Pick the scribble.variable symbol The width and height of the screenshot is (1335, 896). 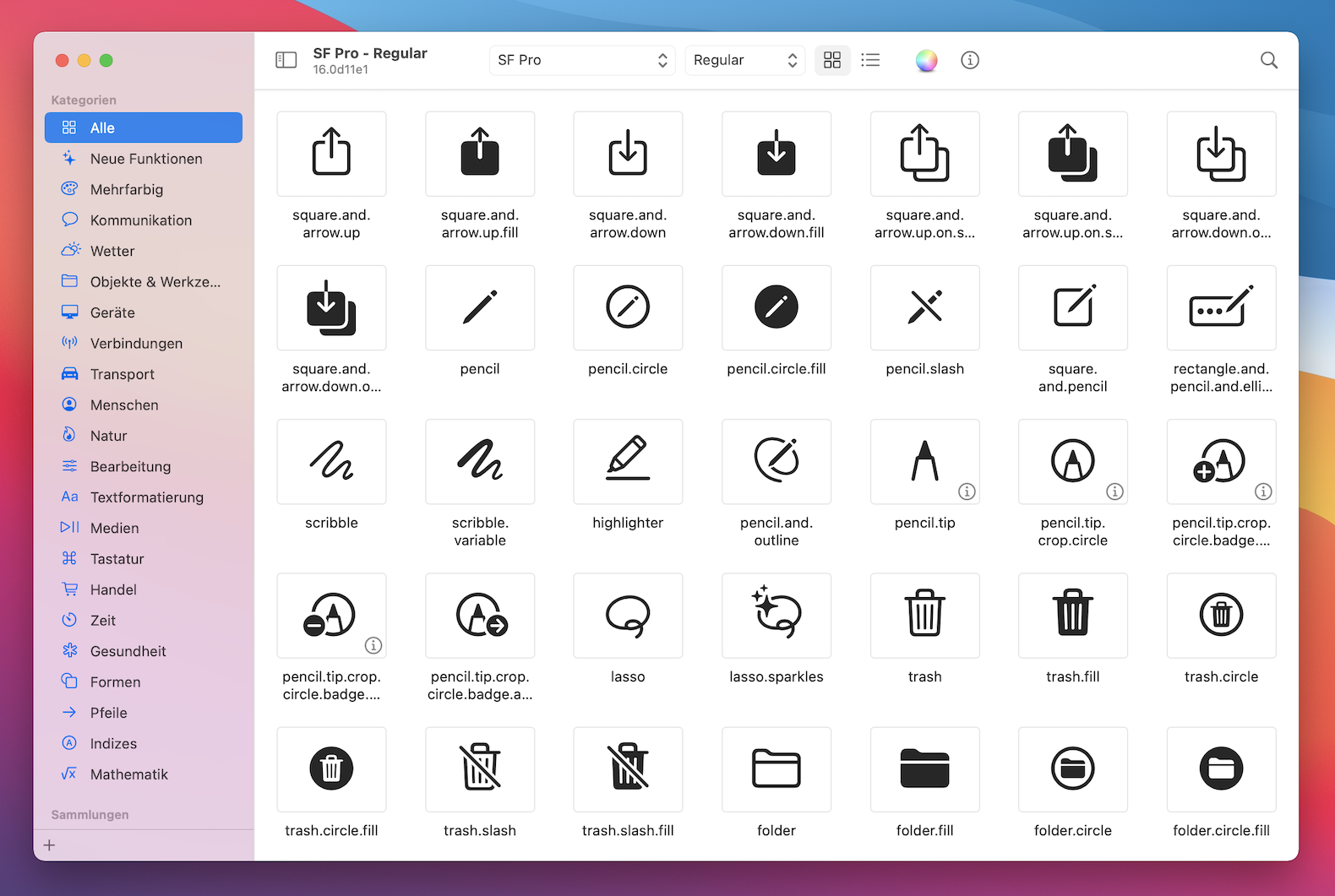[x=479, y=461]
